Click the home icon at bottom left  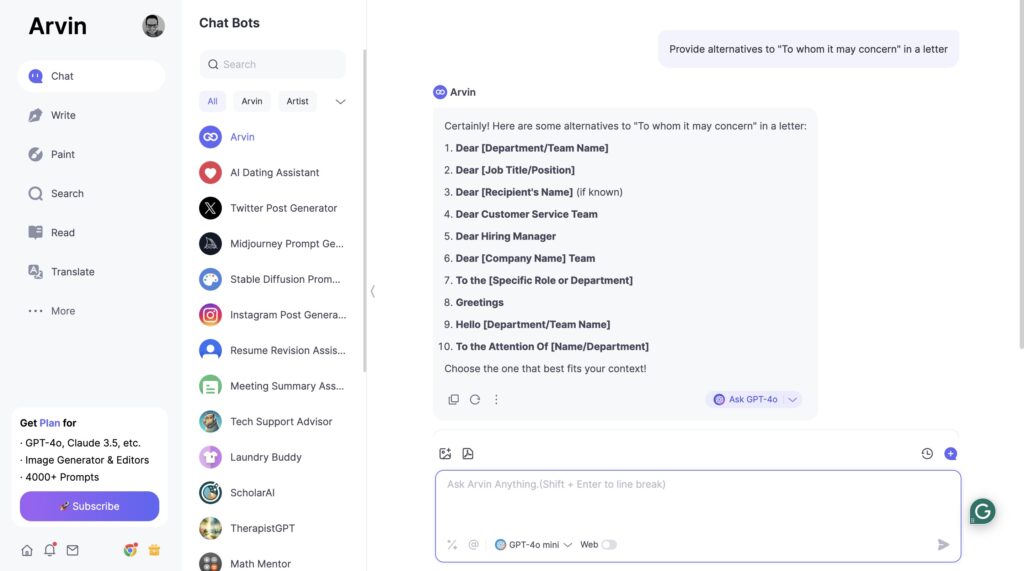[x=27, y=550]
